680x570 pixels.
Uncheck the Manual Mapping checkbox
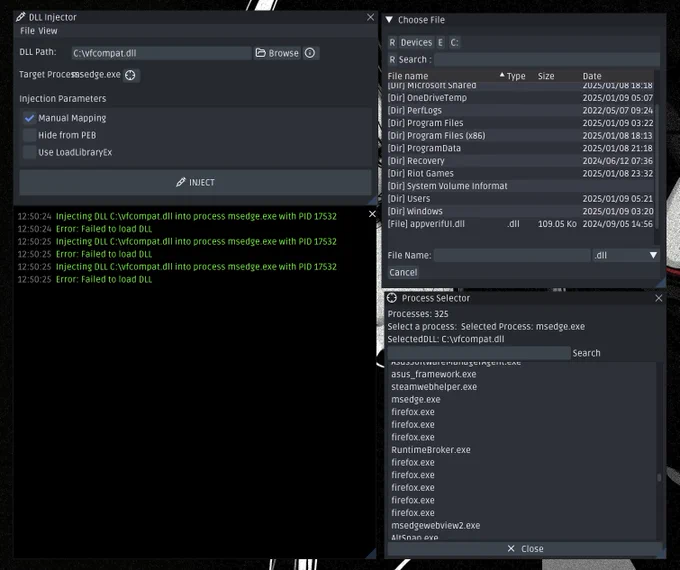click(x=29, y=118)
